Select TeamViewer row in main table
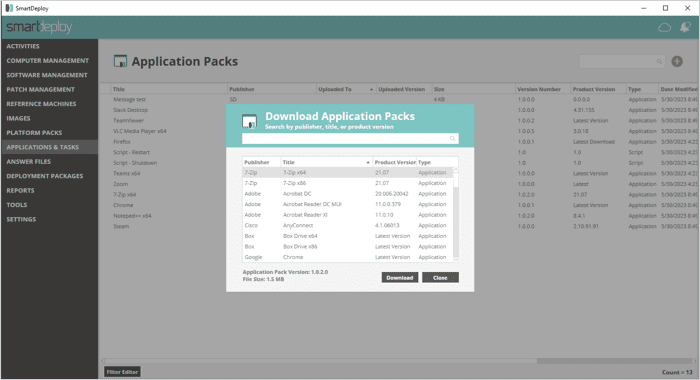This screenshot has height=380, width=700. [x=398, y=121]
